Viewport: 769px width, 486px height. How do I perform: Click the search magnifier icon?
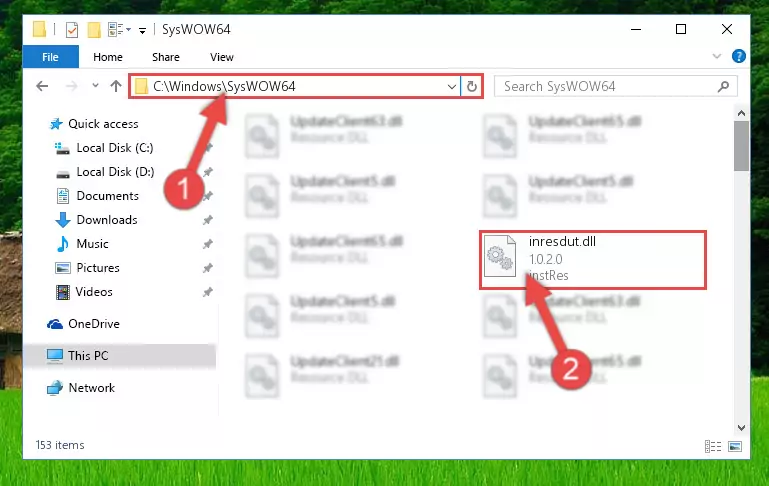(x=723, y=87)
